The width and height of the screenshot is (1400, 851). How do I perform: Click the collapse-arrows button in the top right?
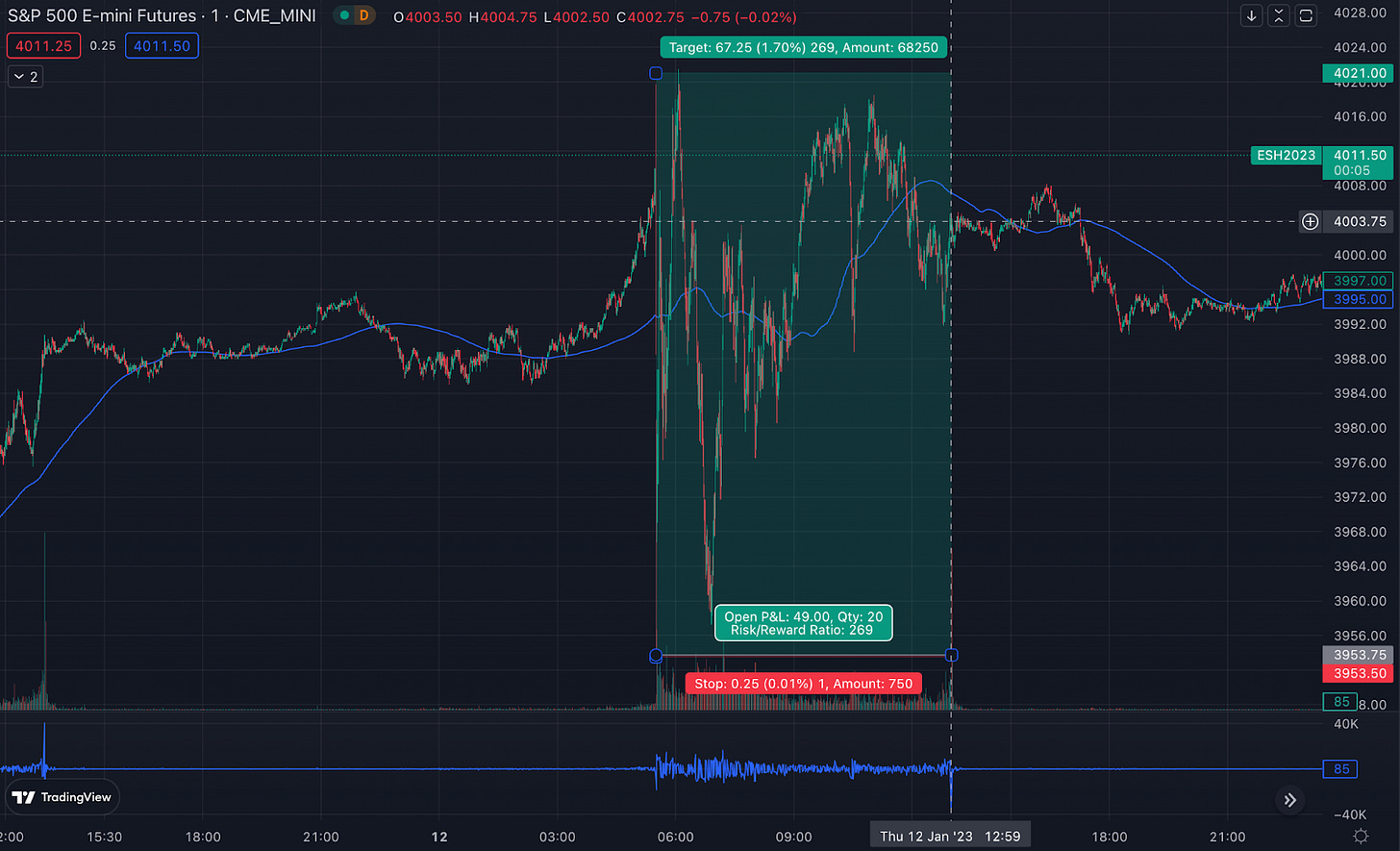tap(1278, 15)
